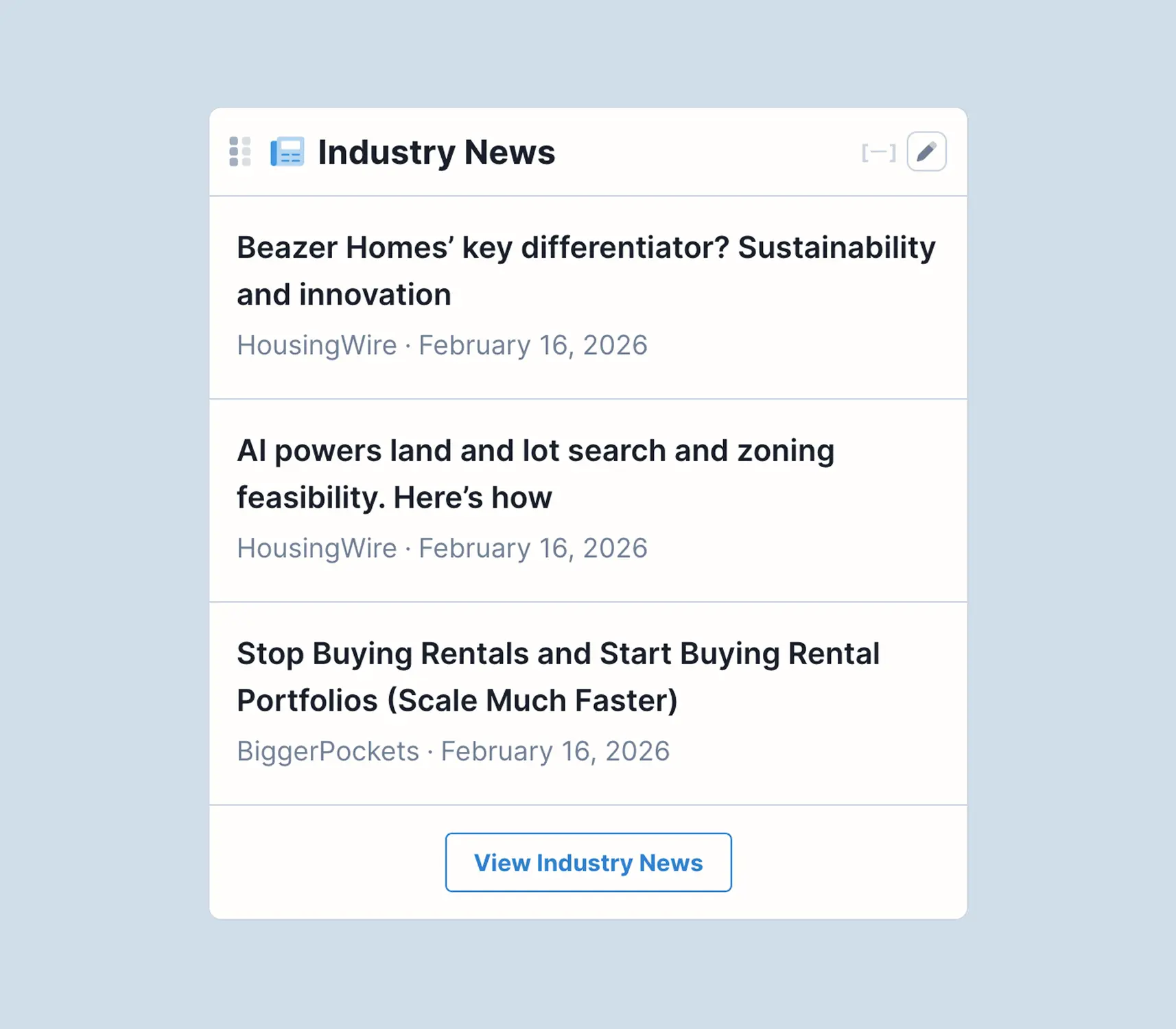Click "feasibility. Here's how" headline text
This screenshot has width=1176, height=1029.
[394, 498]
